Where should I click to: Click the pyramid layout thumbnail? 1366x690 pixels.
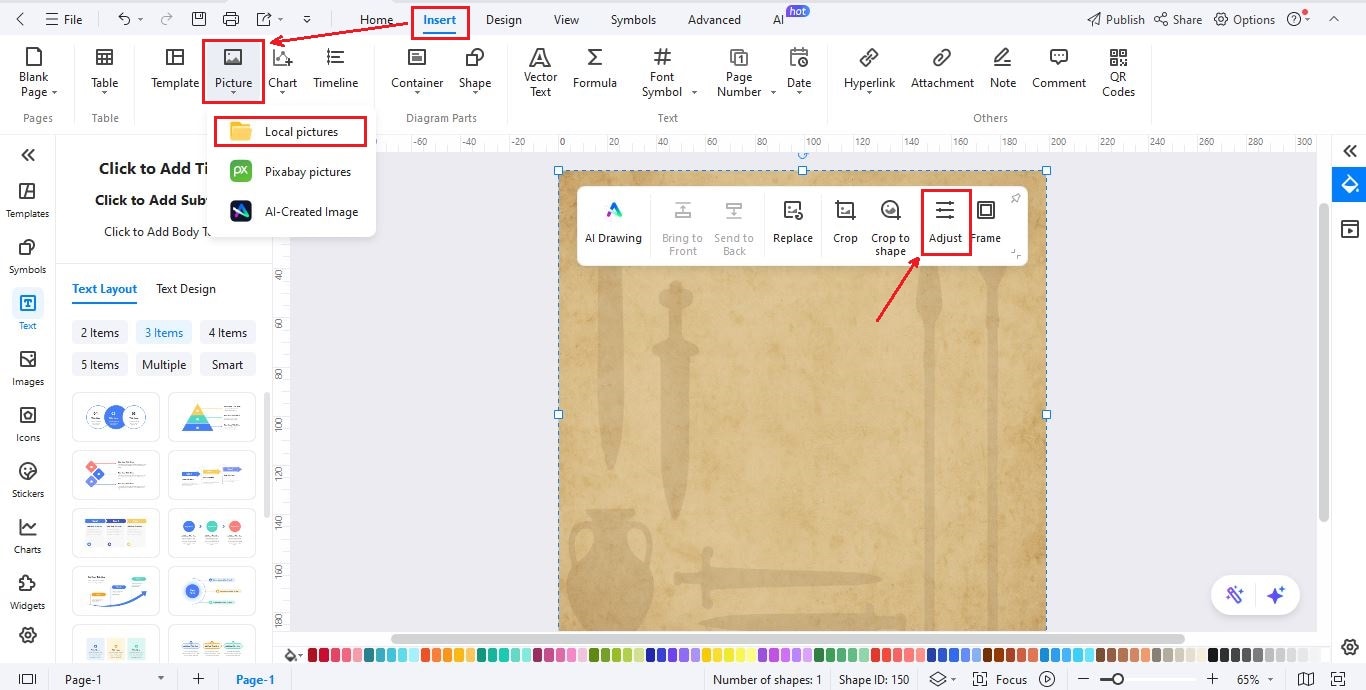click(x=211, y=417)
